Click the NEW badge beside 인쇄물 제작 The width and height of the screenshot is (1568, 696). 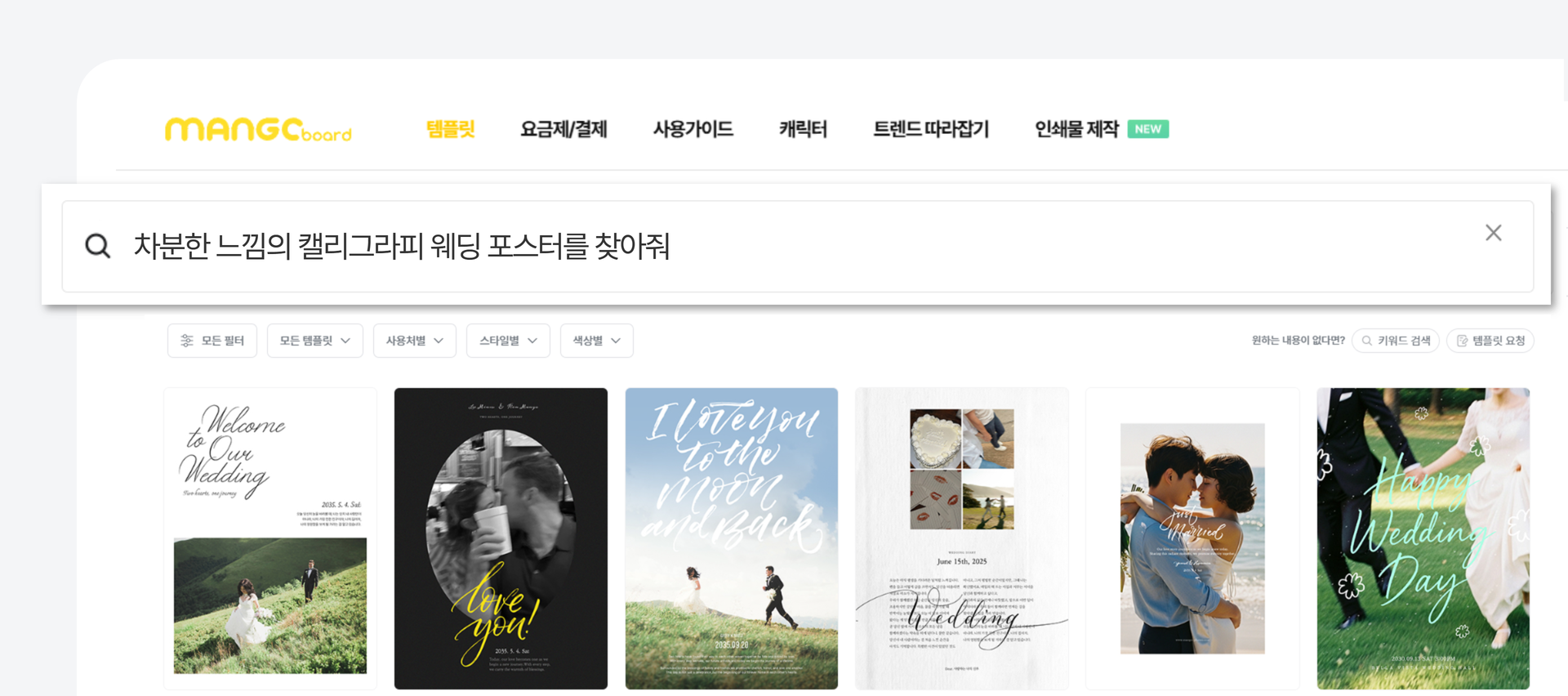1147,129
